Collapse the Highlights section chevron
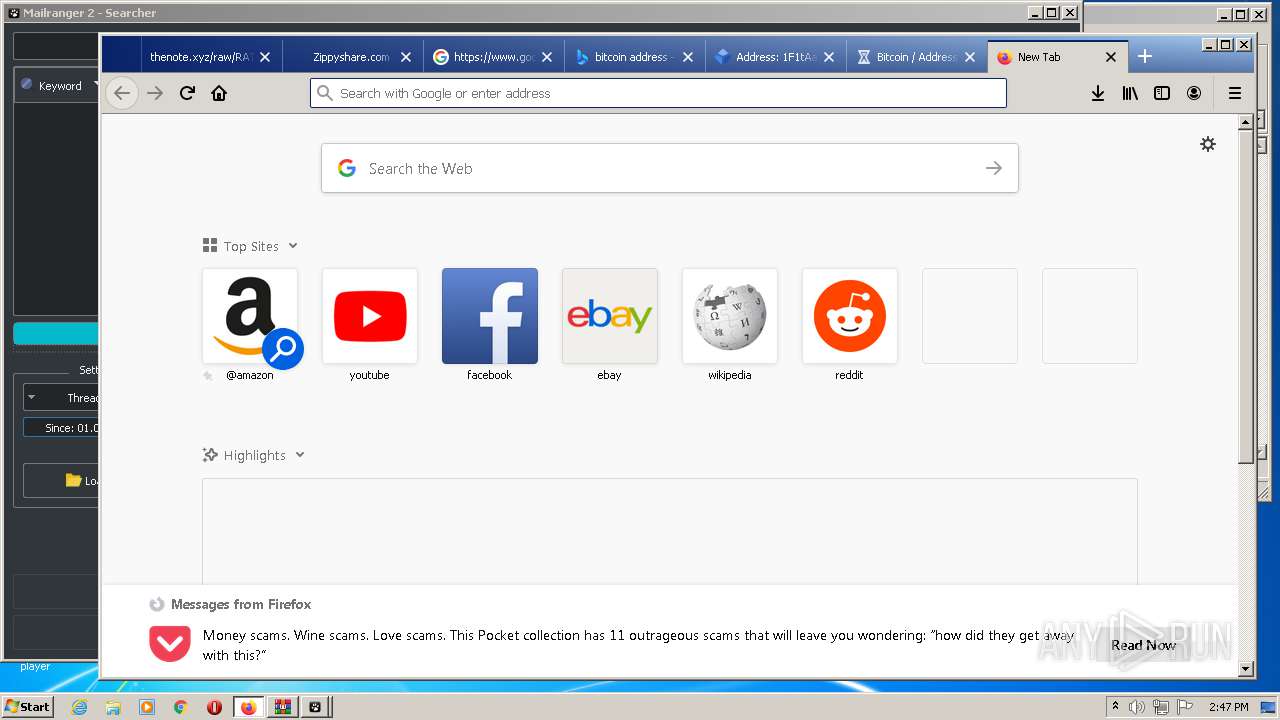The image size is (1280, 720). [300, 455]
